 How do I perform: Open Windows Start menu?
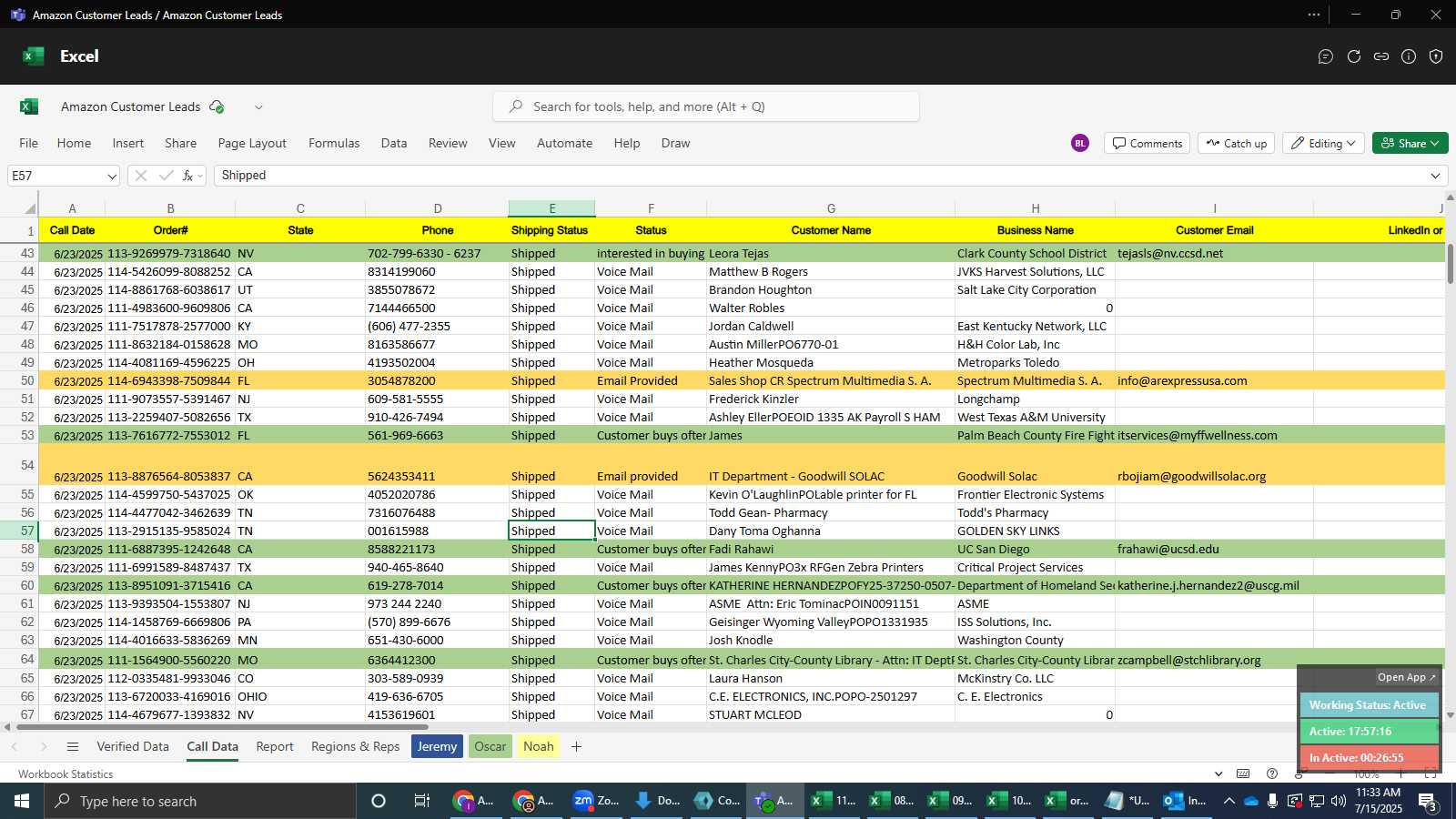click(x=22, y=801)
